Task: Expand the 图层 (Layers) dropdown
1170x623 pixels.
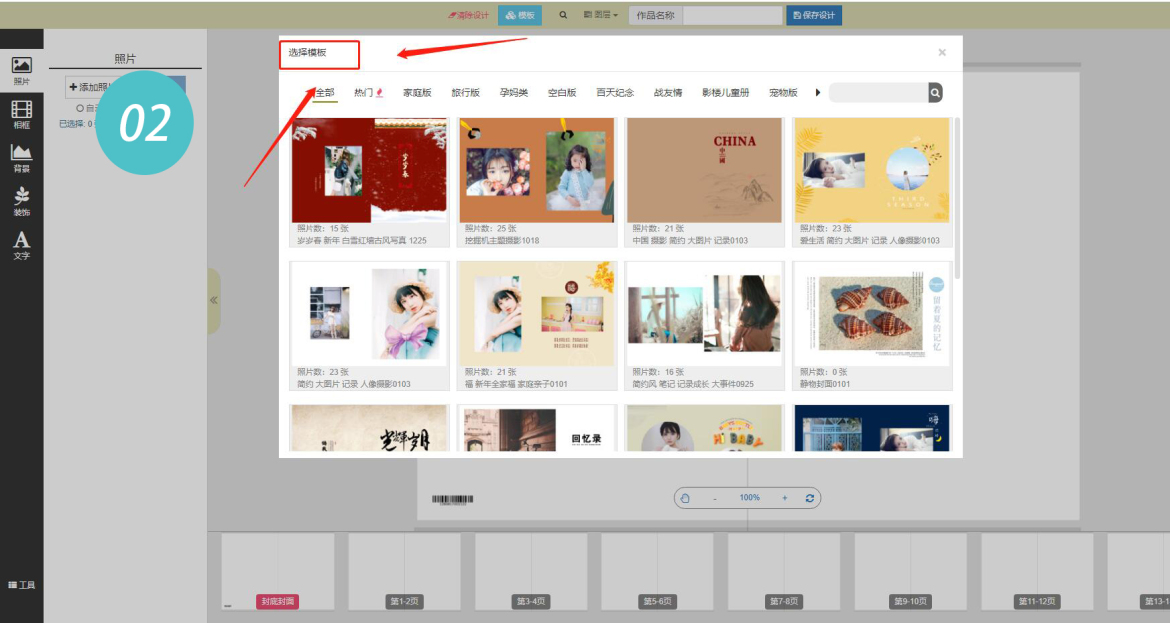Action: 600,16
